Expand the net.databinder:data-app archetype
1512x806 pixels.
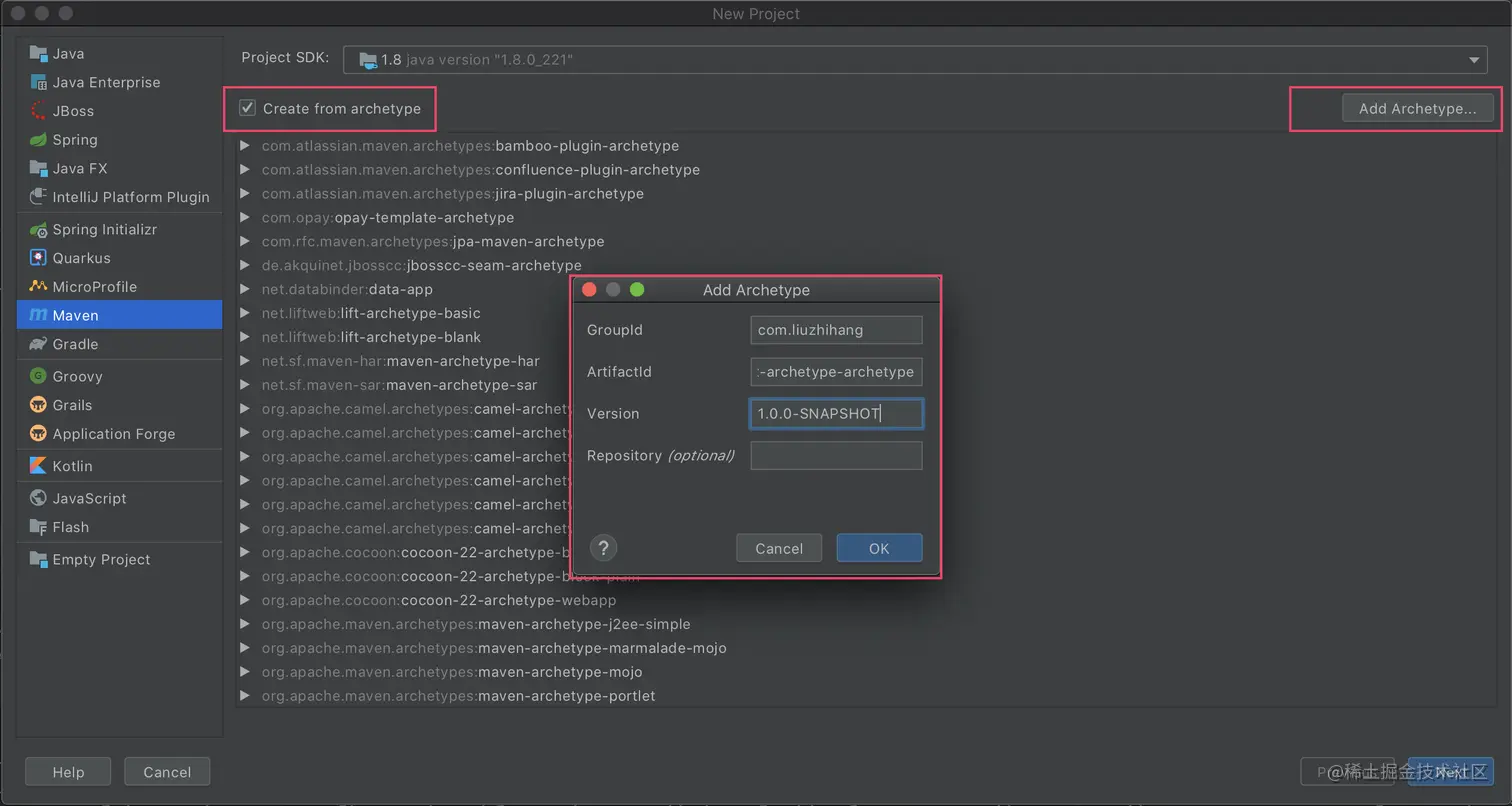[244, 289]
